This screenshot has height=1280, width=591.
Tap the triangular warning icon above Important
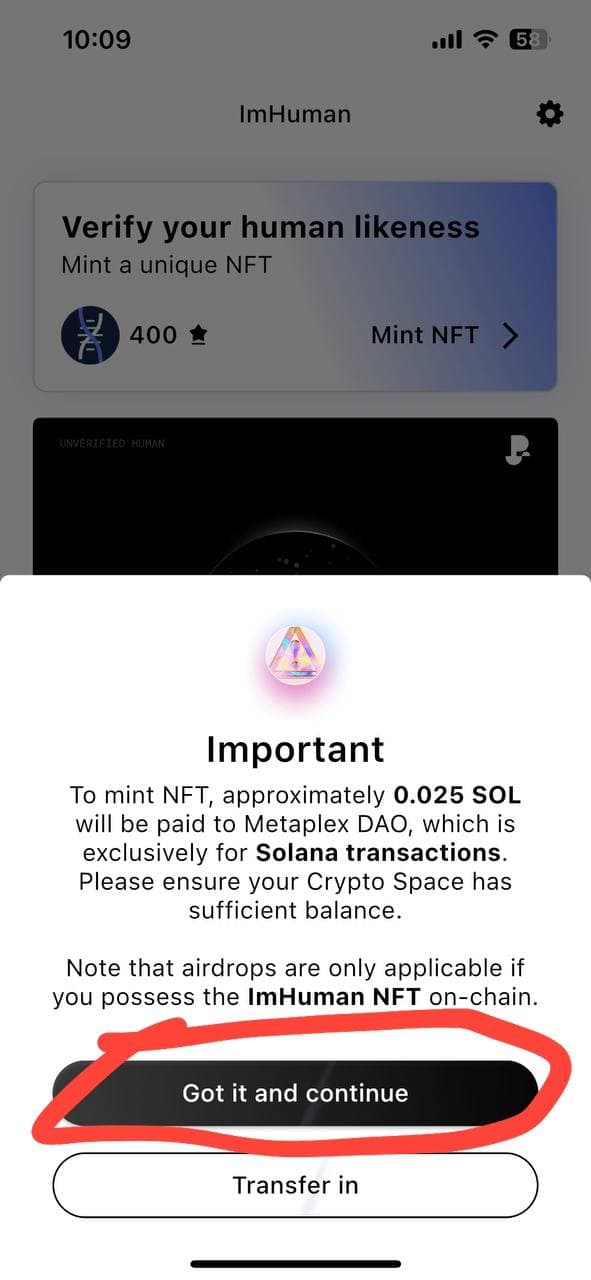tap(295, 656)
